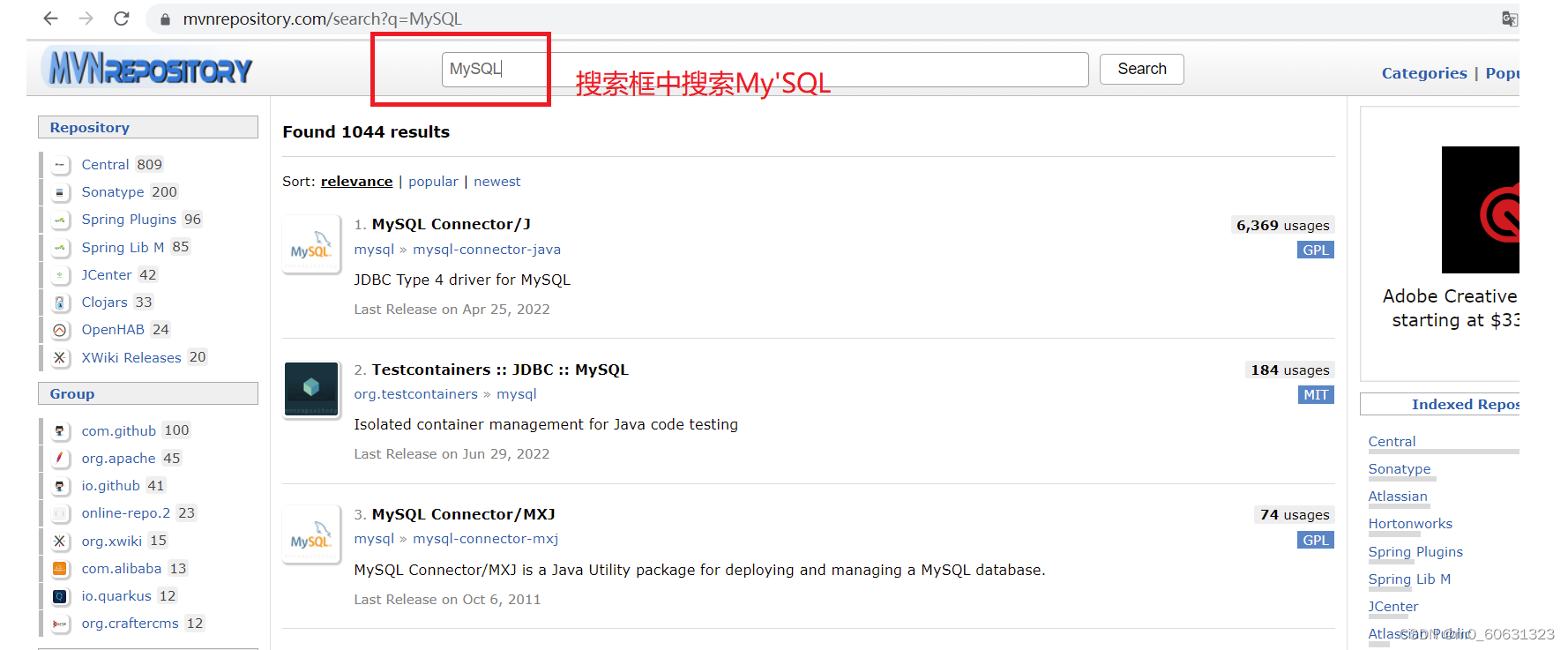This screenshot has width=1568, height=650.
Task: Filter by Sonatype link in left sidebar
Action: pos(113,192)
